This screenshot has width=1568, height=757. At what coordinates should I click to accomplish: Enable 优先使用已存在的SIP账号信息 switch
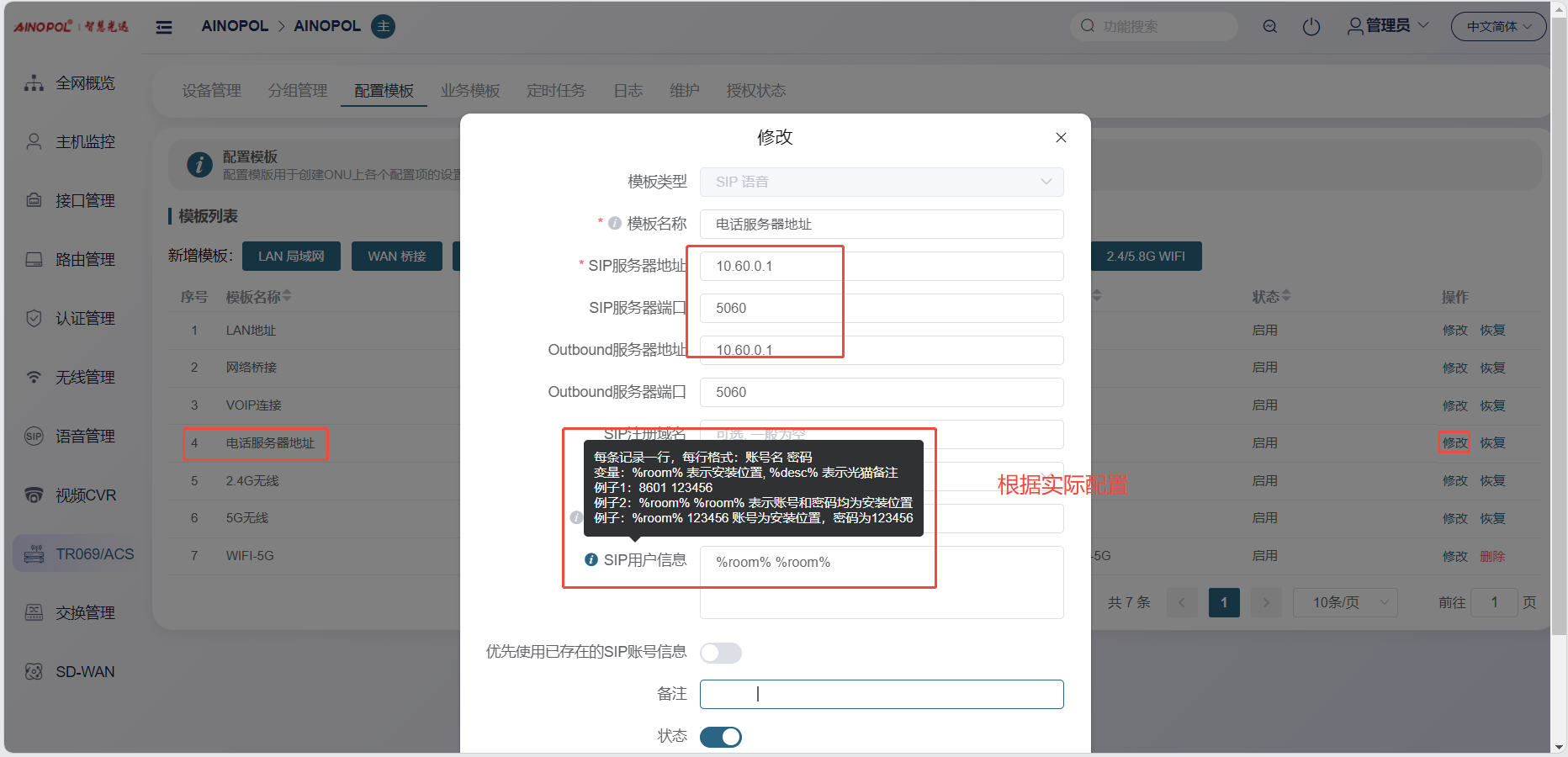pyautogui.click(x=721, y=653)
